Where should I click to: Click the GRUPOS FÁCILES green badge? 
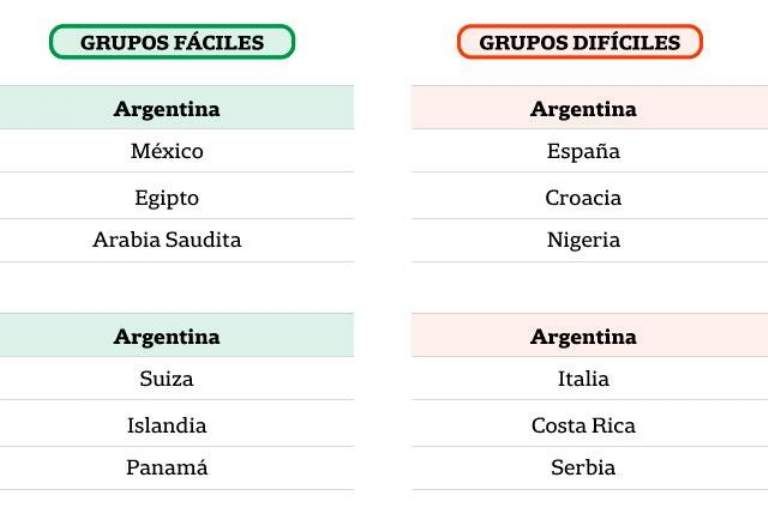[172, 42]
